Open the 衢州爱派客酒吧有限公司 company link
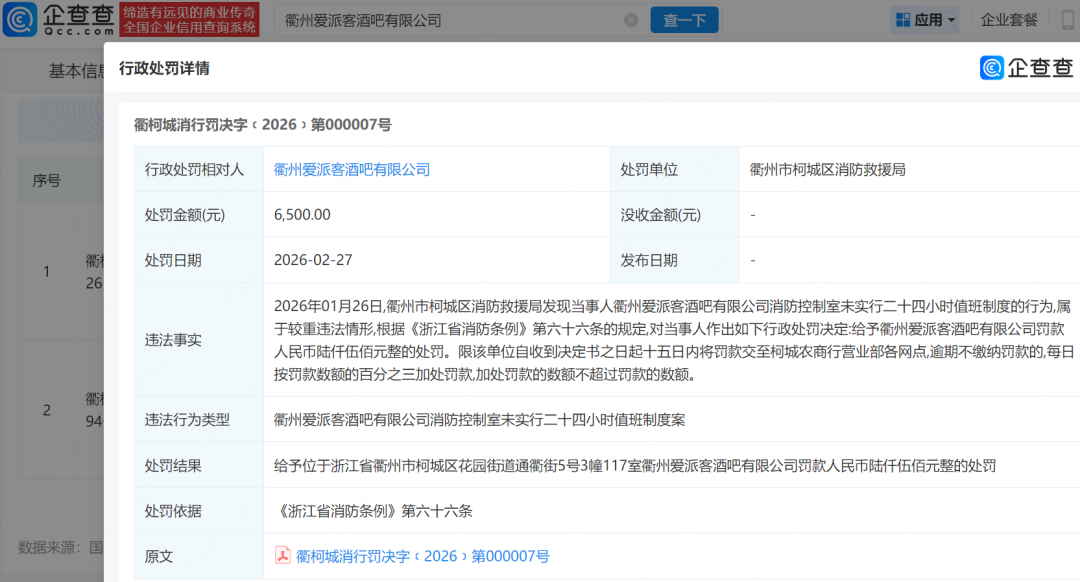The height and width of the screenshot is (582, 1080). point(352,169)
